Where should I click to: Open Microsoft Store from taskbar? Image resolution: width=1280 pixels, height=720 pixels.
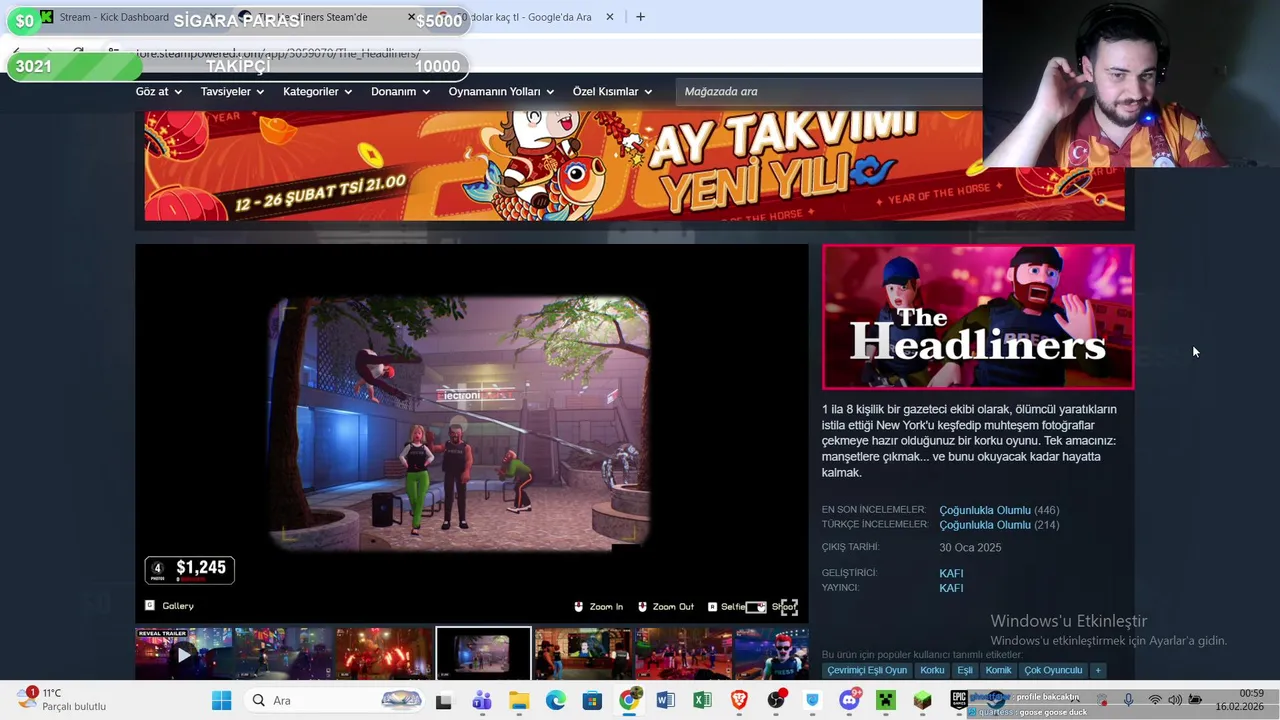[x=592, y=700]
